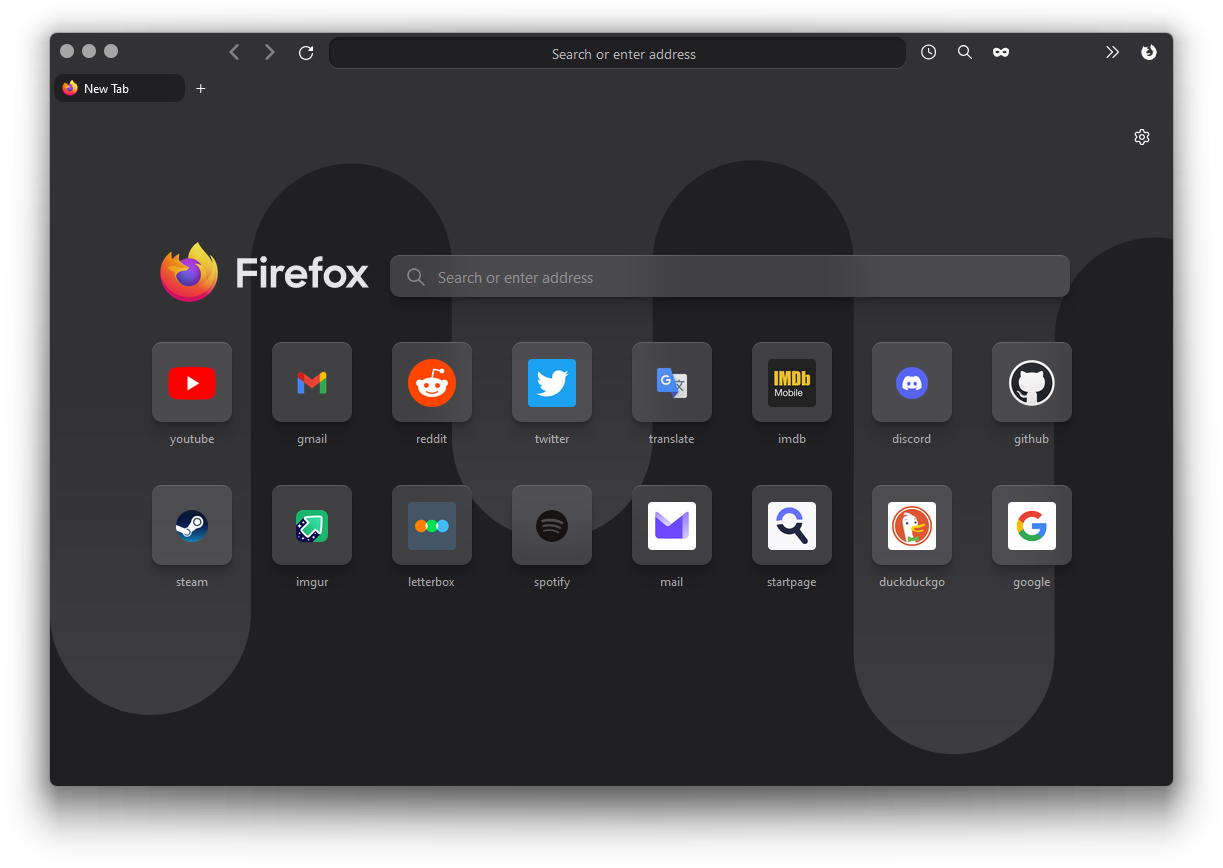Image resolution: width=1223 pixels, height=868 pixels.
Task: Open the gmail shortcut tile
Action: coord(312,382)
